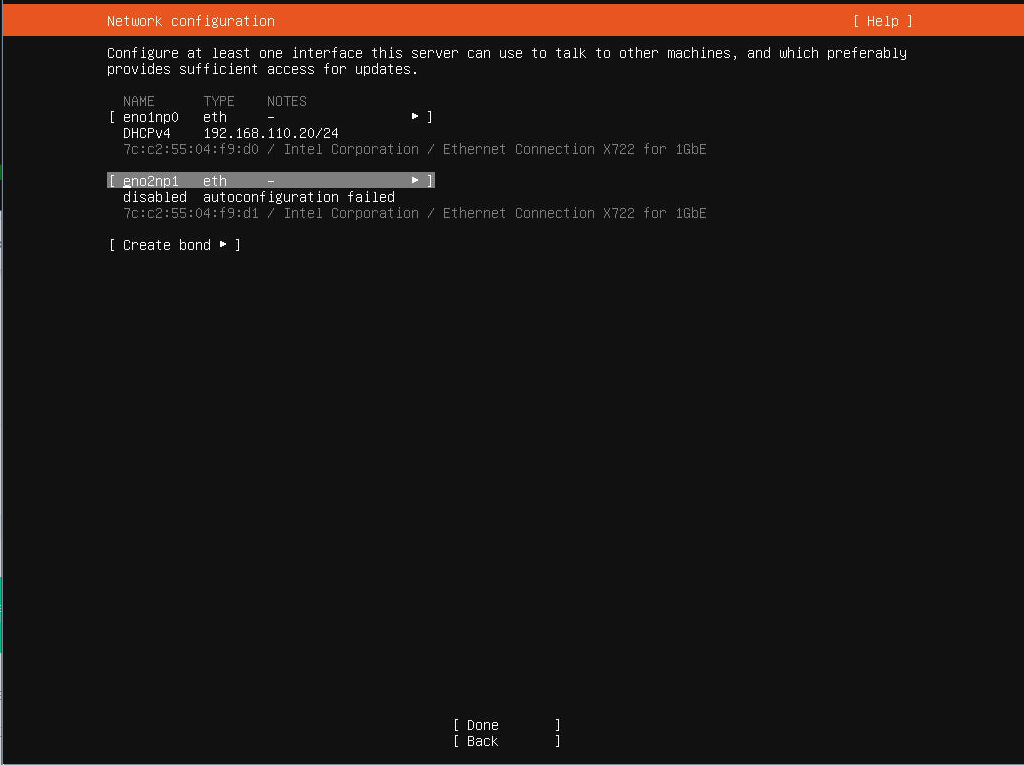
Task: Click the arrow beside Create bond
Action: click(222, 245)
